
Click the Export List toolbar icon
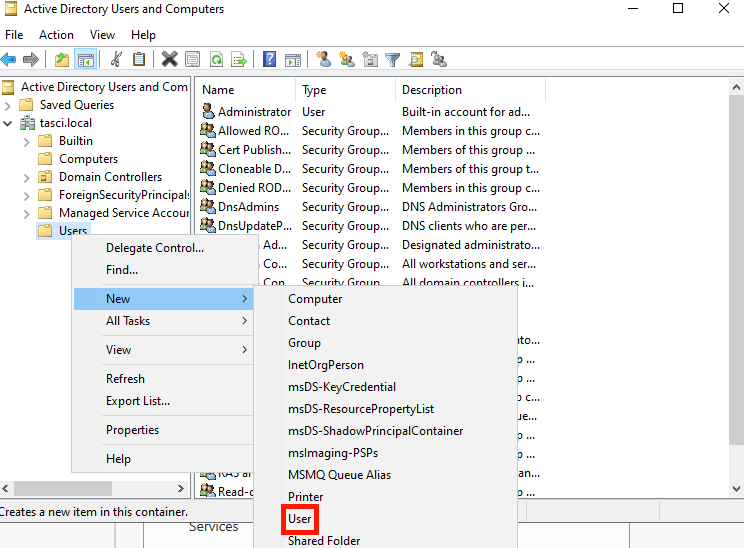[x=239, y=60]
